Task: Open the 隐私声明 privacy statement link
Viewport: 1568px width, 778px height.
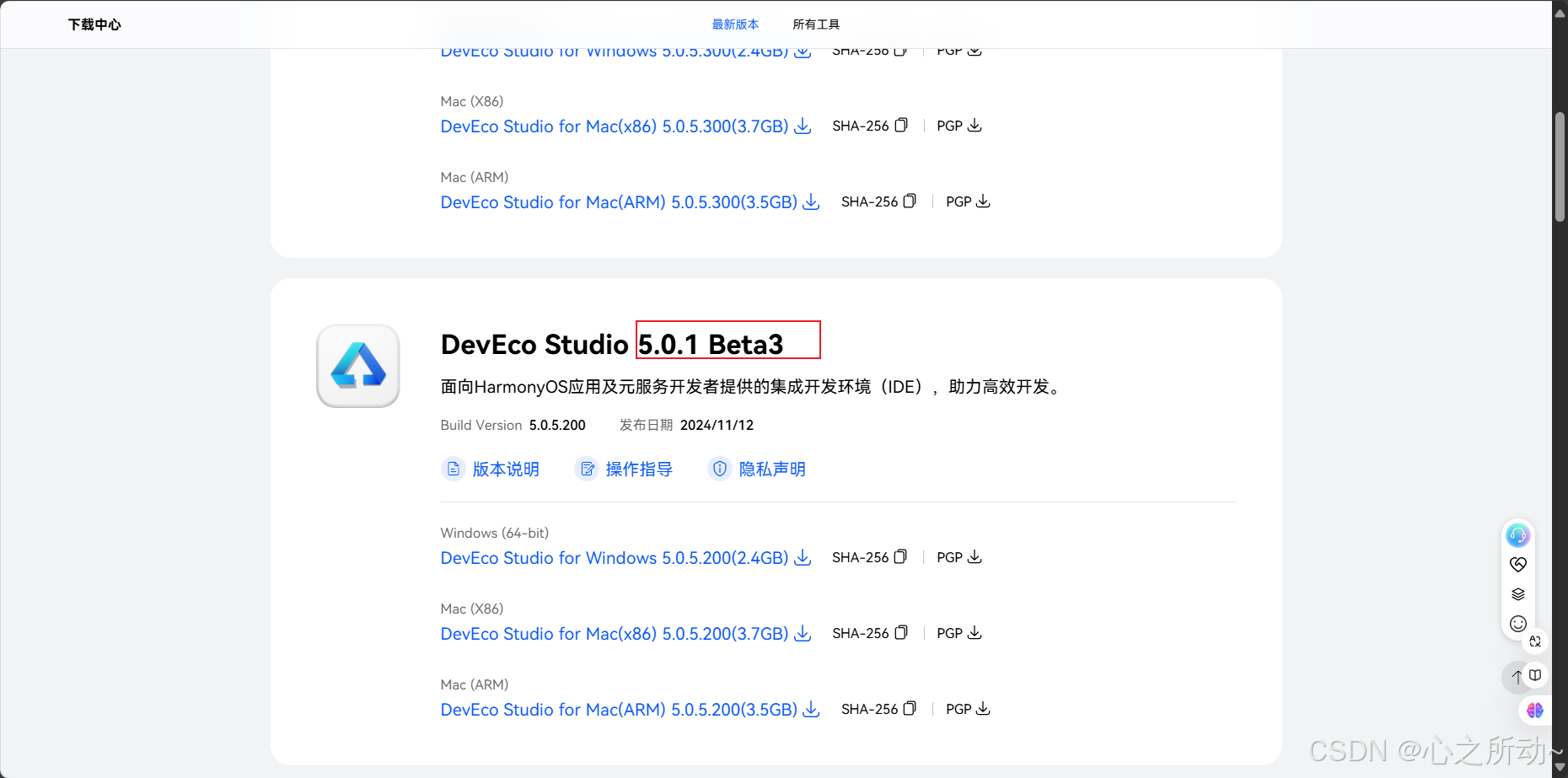Action: point(771,469)
